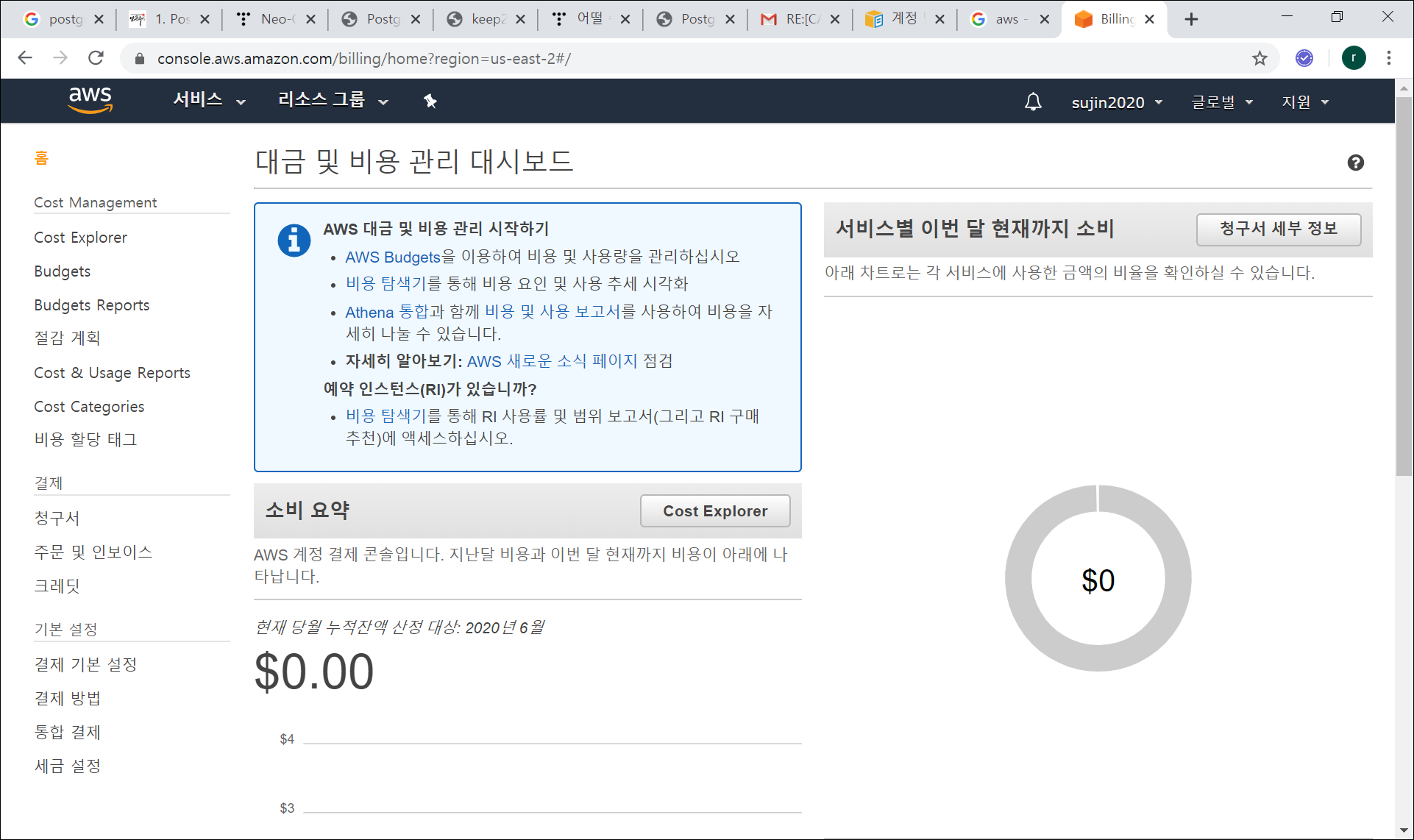Click the blue info icon in getting-started box

click(x=294, y=240)
